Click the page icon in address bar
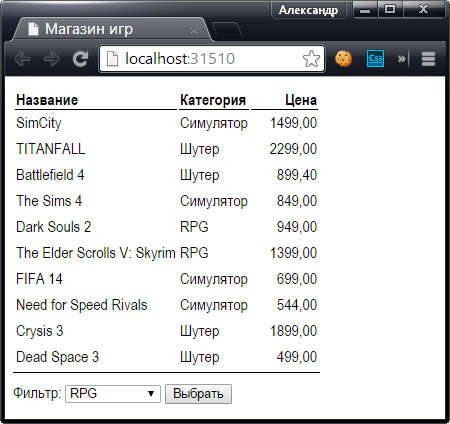 click(x=112, y=59)
